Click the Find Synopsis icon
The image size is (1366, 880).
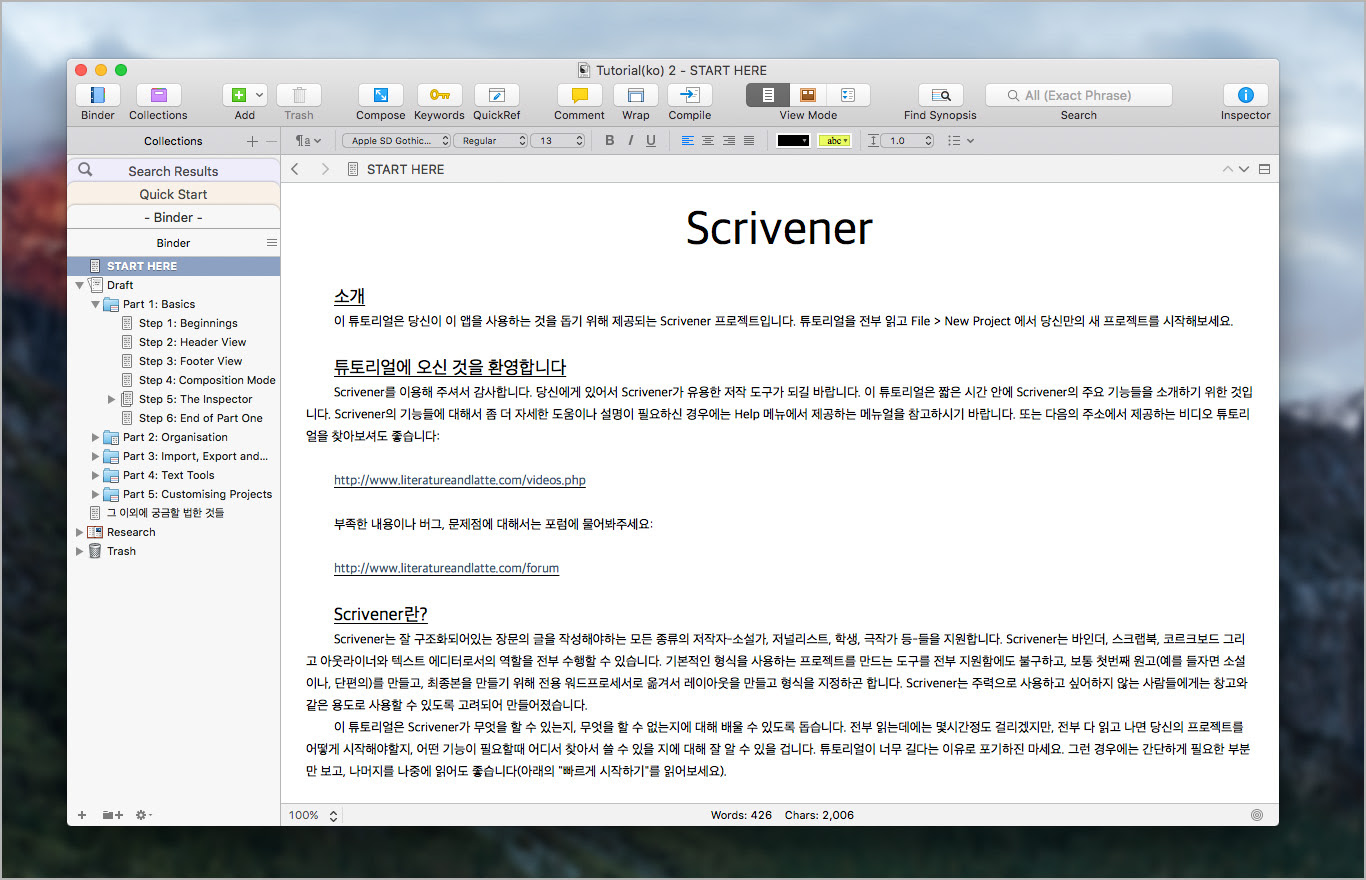click(x=940, y=95)
